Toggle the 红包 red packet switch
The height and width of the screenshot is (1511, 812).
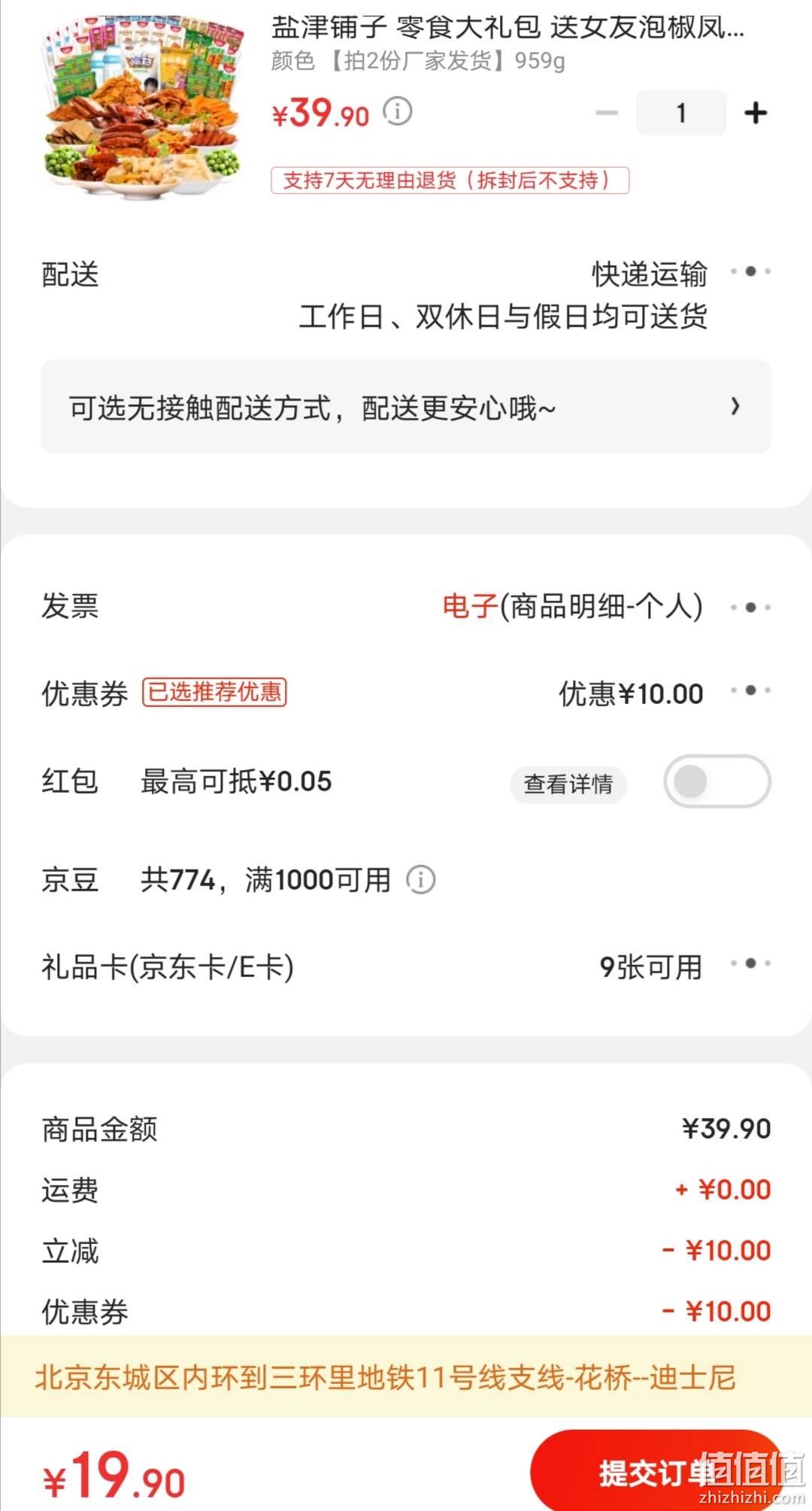pyautogui.click(x=717, y=781)
